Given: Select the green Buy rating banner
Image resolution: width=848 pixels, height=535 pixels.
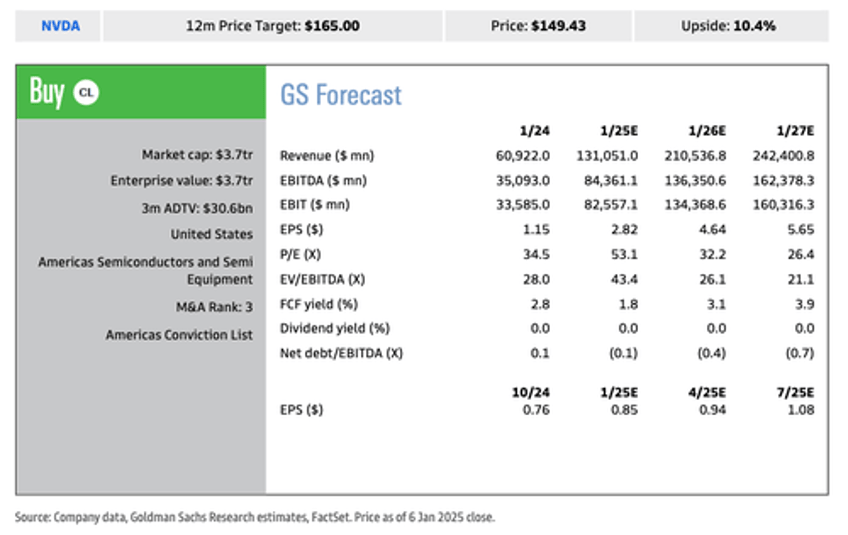Looking at the screenshot, I should [140, 93].
